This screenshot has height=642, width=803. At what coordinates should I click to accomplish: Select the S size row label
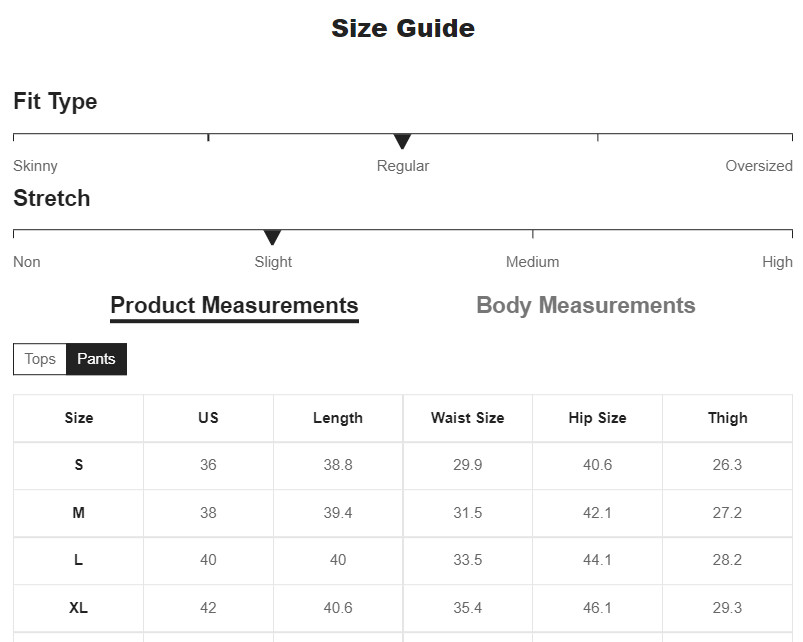(x=79, y=465)
